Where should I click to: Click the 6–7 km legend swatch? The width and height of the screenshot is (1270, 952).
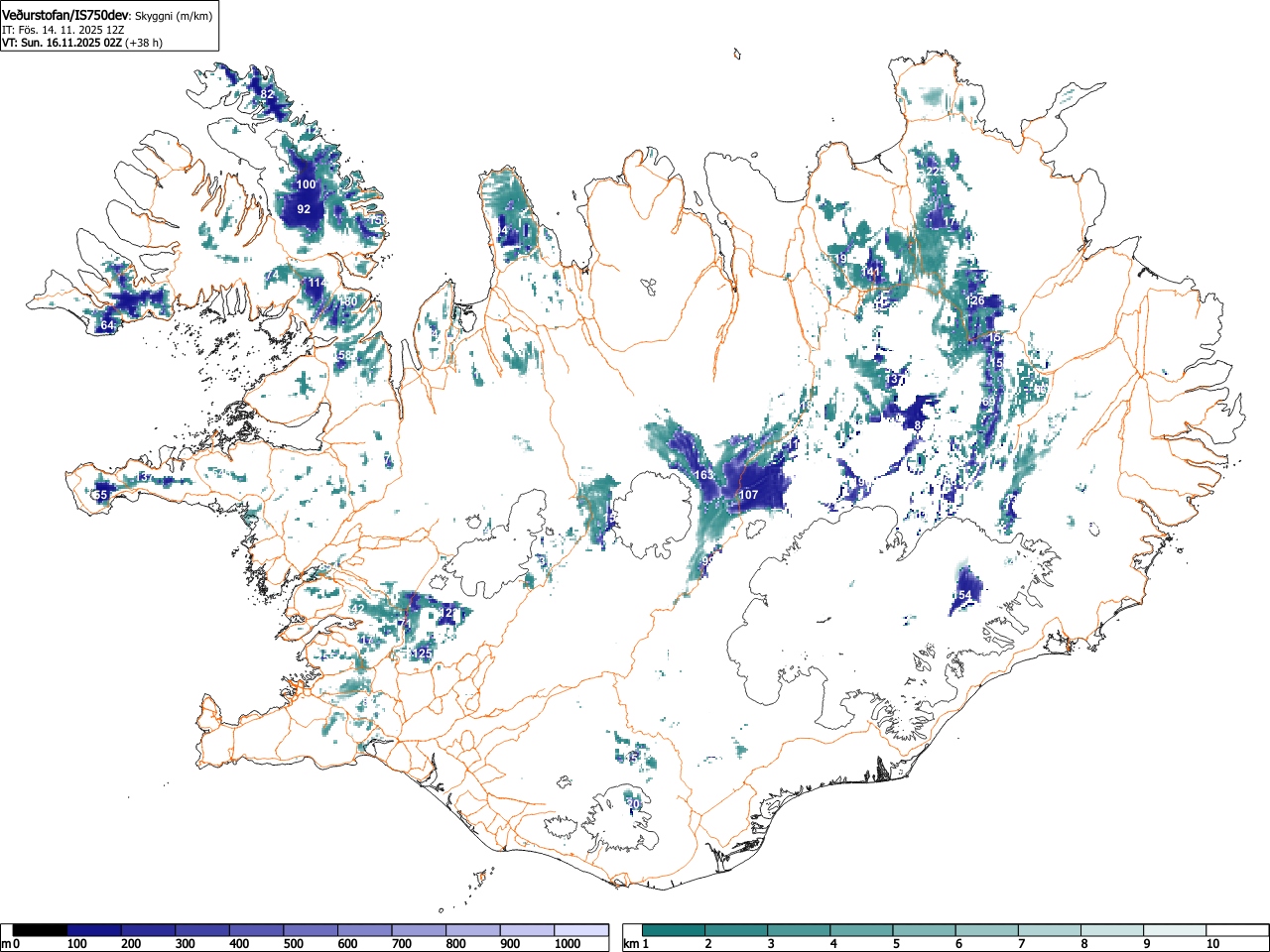(x=987, y=930)
